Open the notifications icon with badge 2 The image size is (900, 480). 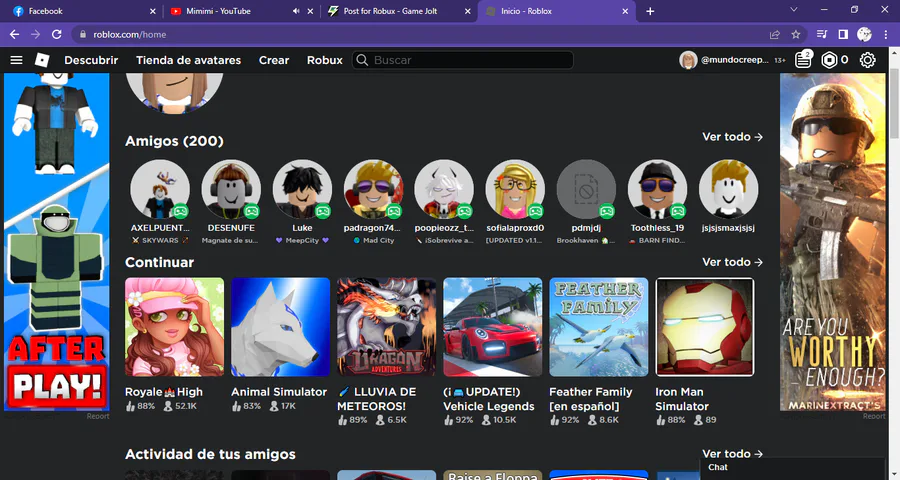803,59
